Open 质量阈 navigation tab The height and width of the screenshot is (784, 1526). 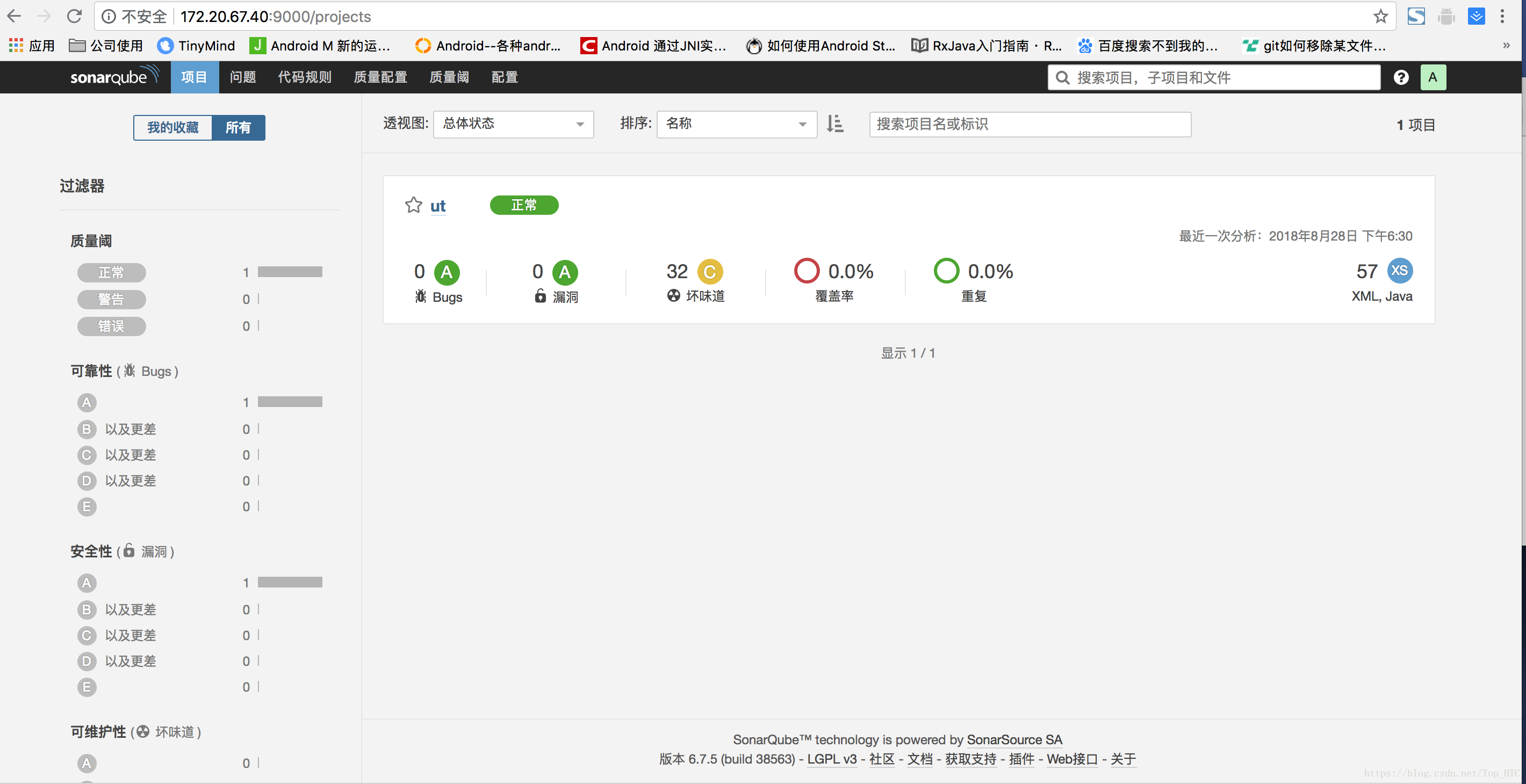click(449, 77)
